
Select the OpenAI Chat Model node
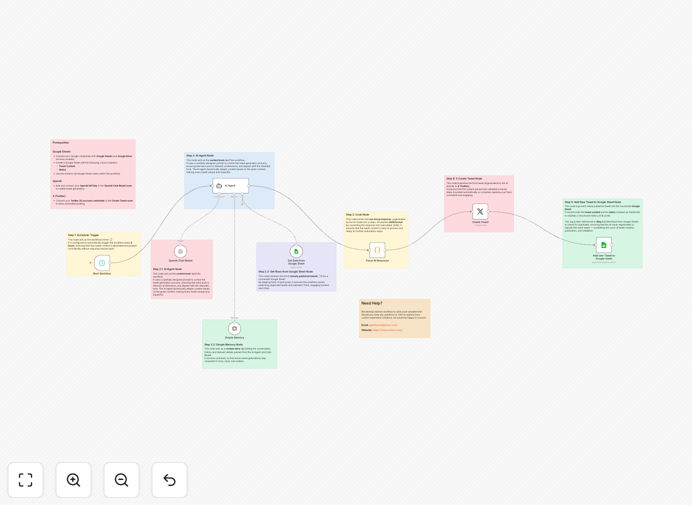click(x=180, y=251)
